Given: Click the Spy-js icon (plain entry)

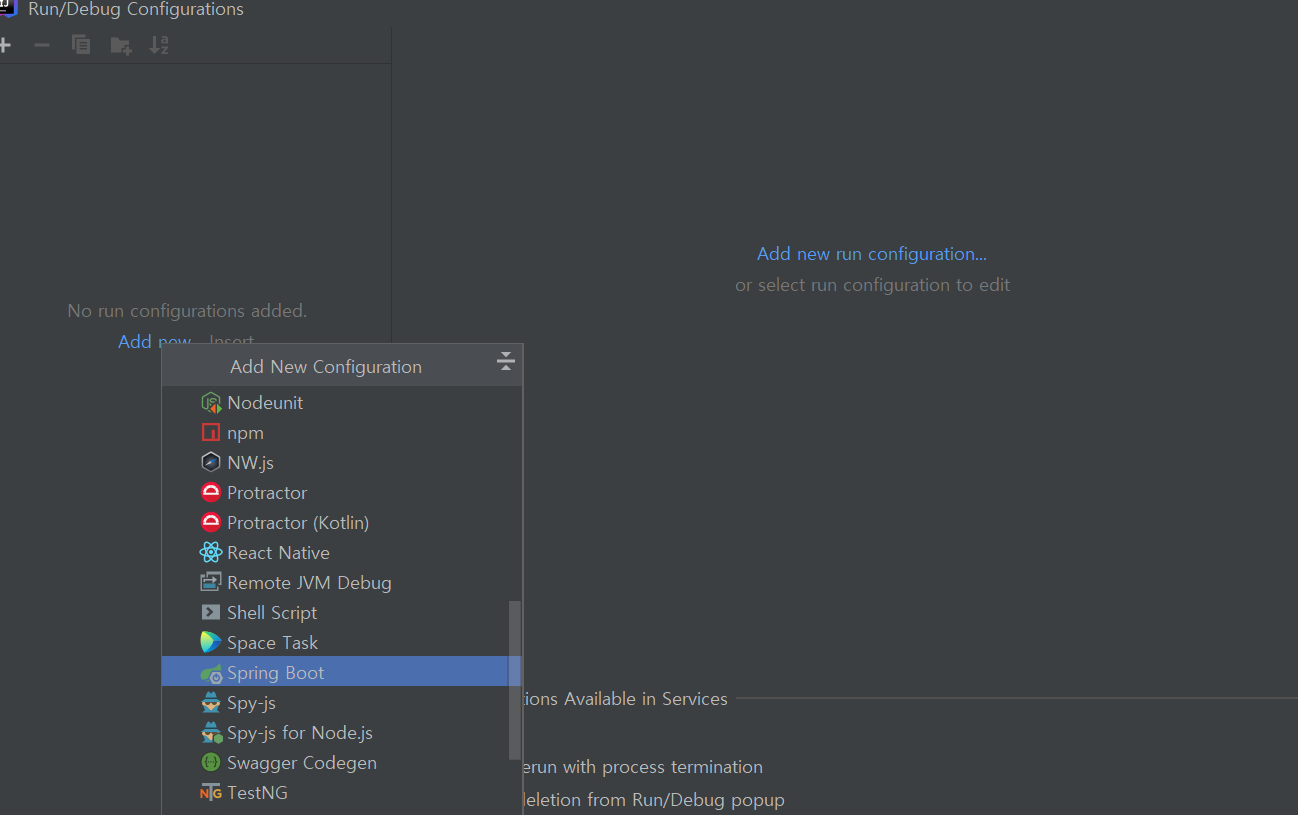Looking at the screenshot, I should (211, 703).
